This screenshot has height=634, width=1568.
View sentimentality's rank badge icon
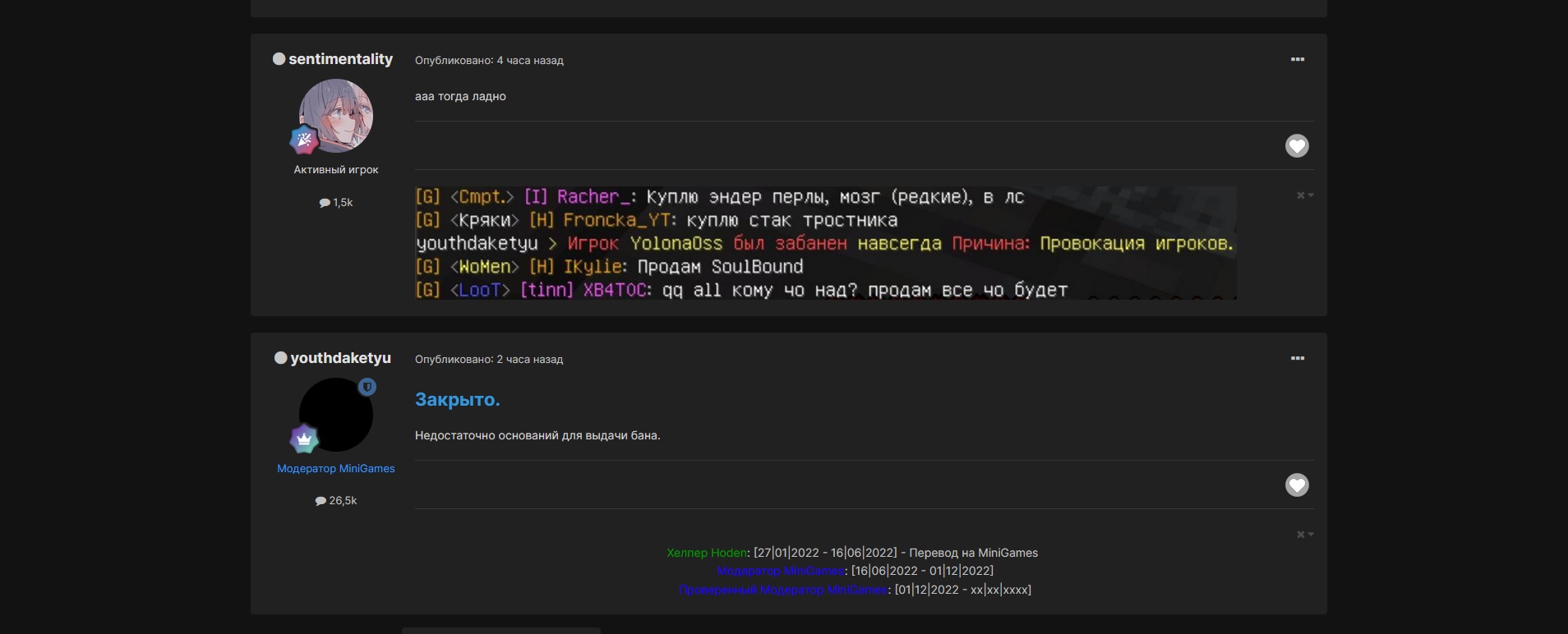coord(304,140)
